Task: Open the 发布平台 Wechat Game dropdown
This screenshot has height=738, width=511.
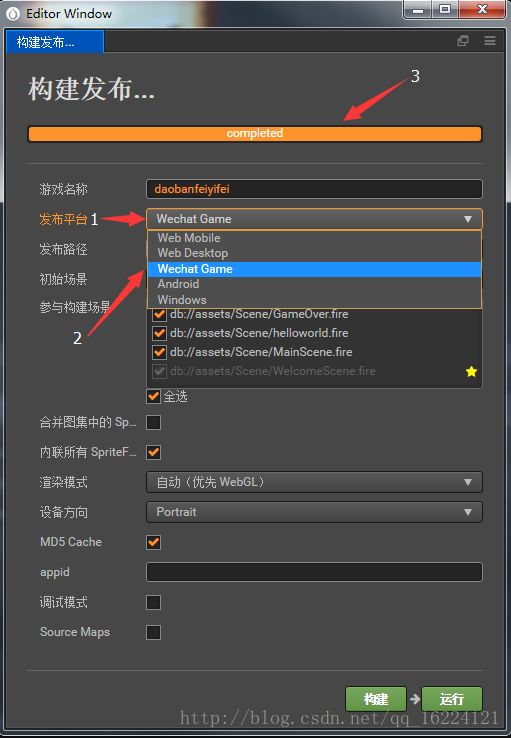Action: (x=314, y=219)
